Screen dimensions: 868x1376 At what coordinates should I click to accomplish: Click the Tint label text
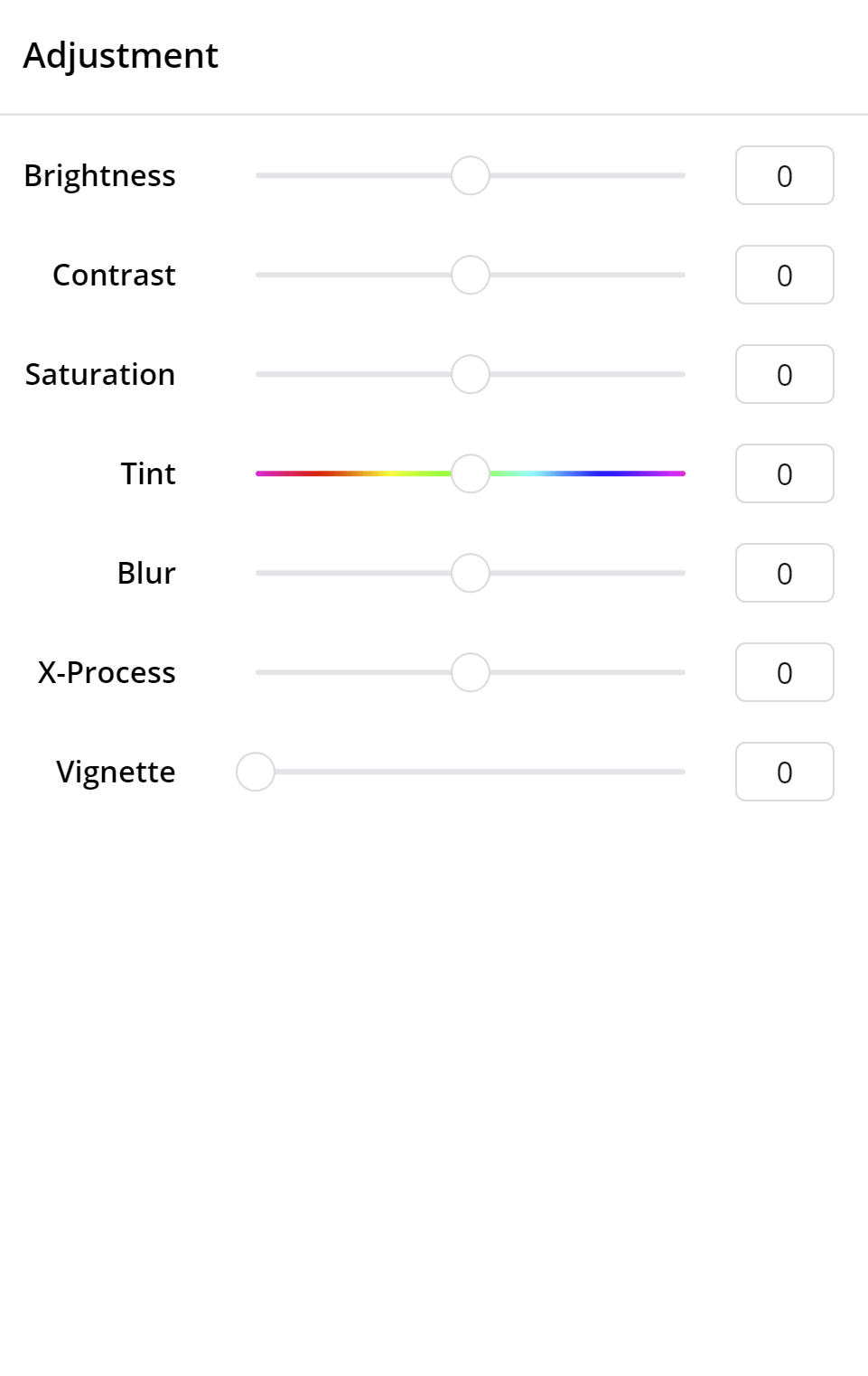pos(148,473)
